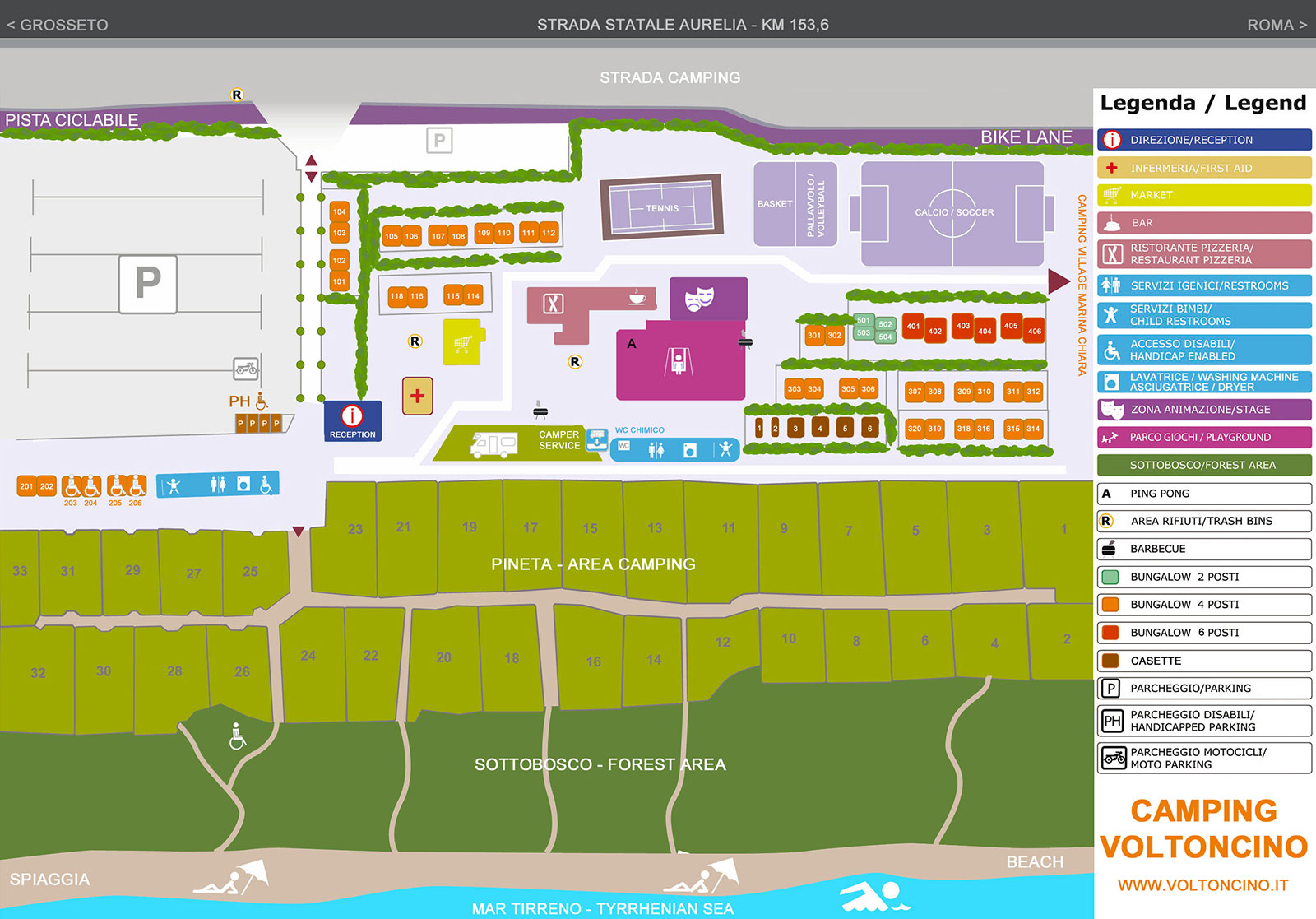Click the Grosseto direction label
1316x919 pixels.
58,26
